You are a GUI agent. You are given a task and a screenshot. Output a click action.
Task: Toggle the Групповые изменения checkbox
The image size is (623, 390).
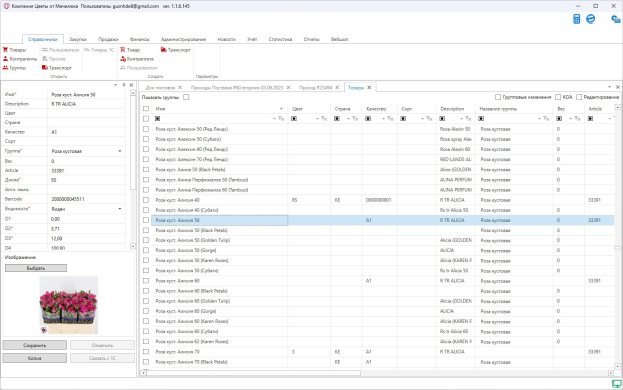(x=498, y=97)
